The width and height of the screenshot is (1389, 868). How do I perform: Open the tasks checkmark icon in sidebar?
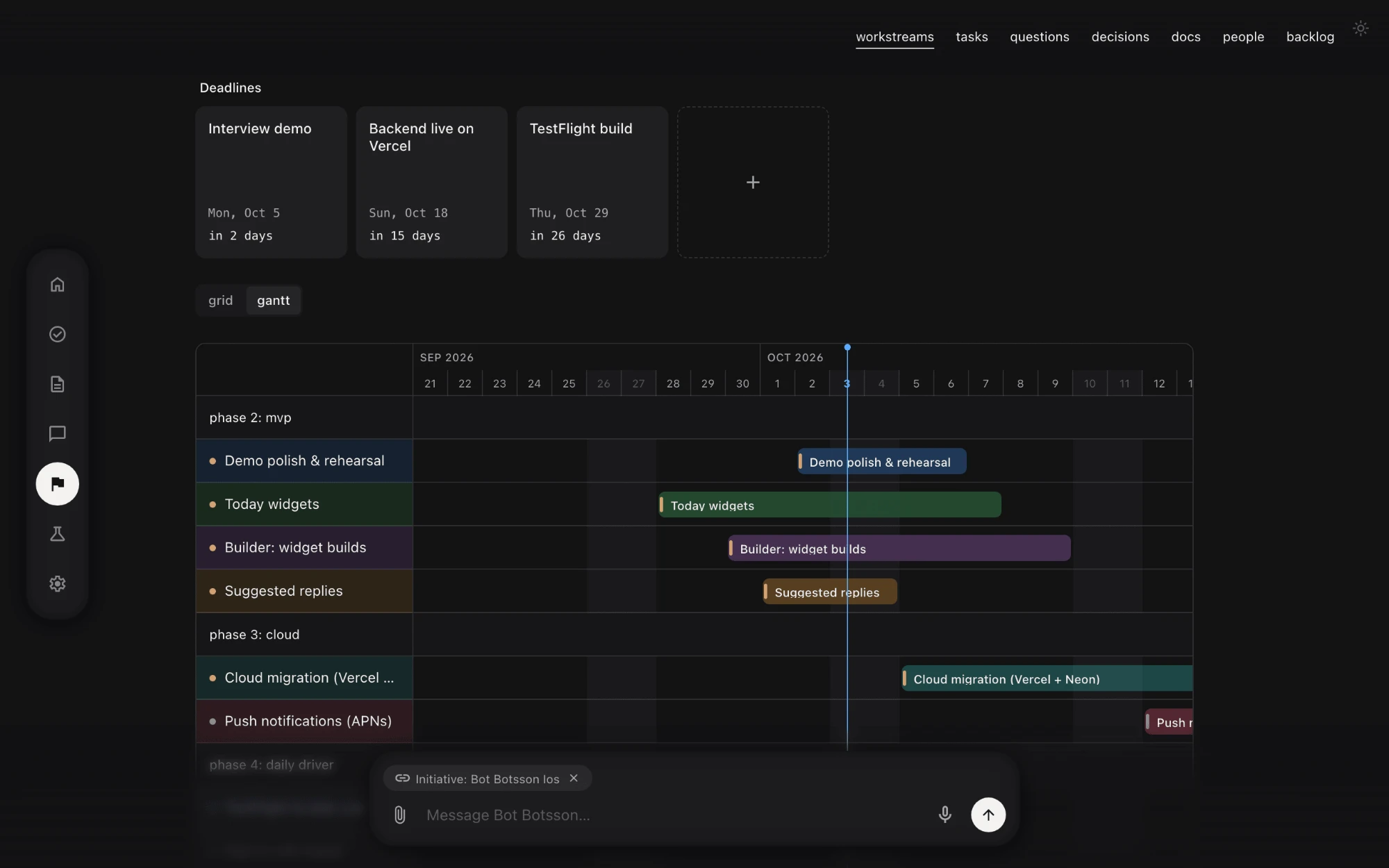(x=58, y=335)
